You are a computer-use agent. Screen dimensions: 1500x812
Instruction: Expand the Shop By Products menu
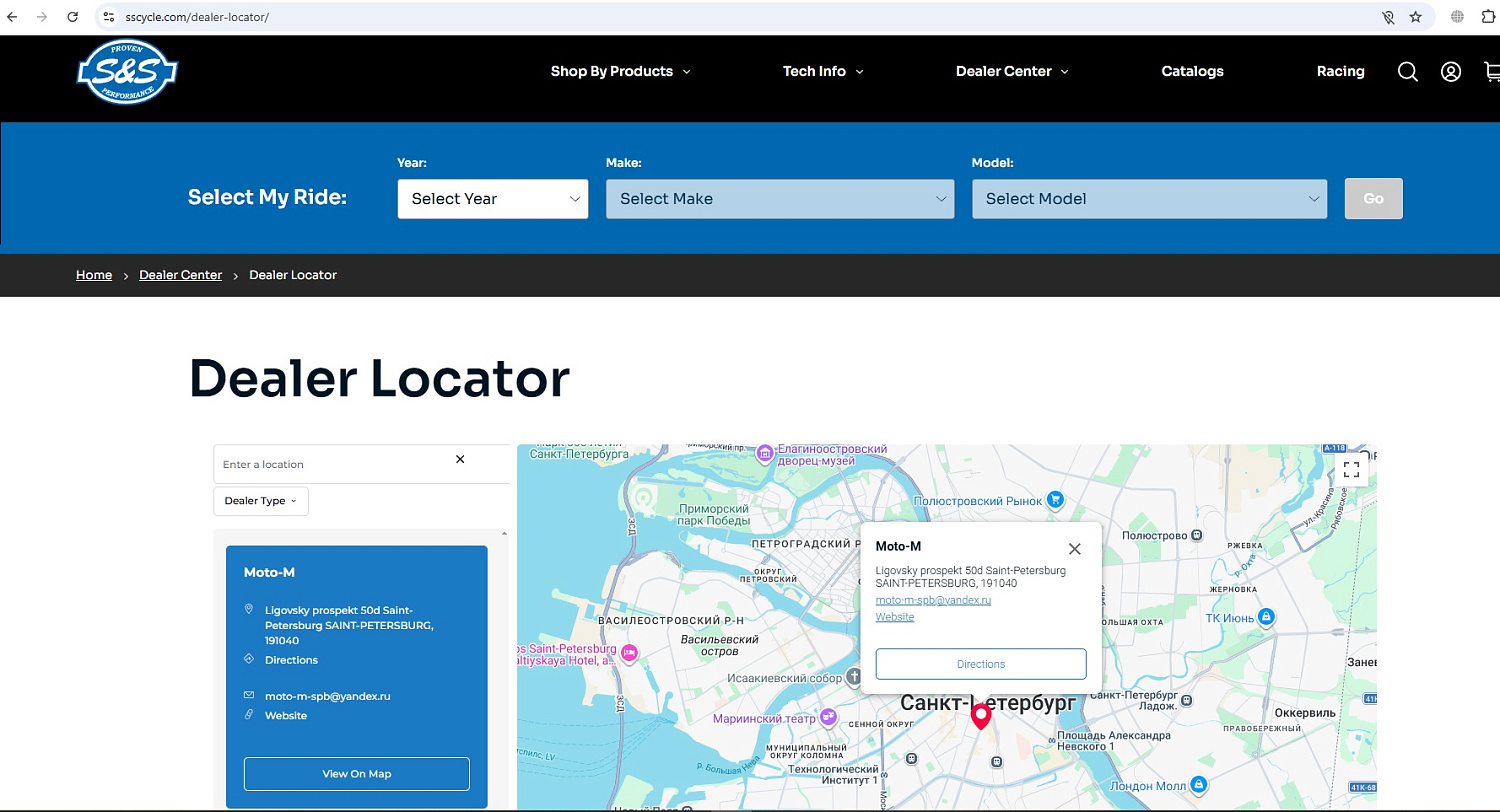(620, 71)
